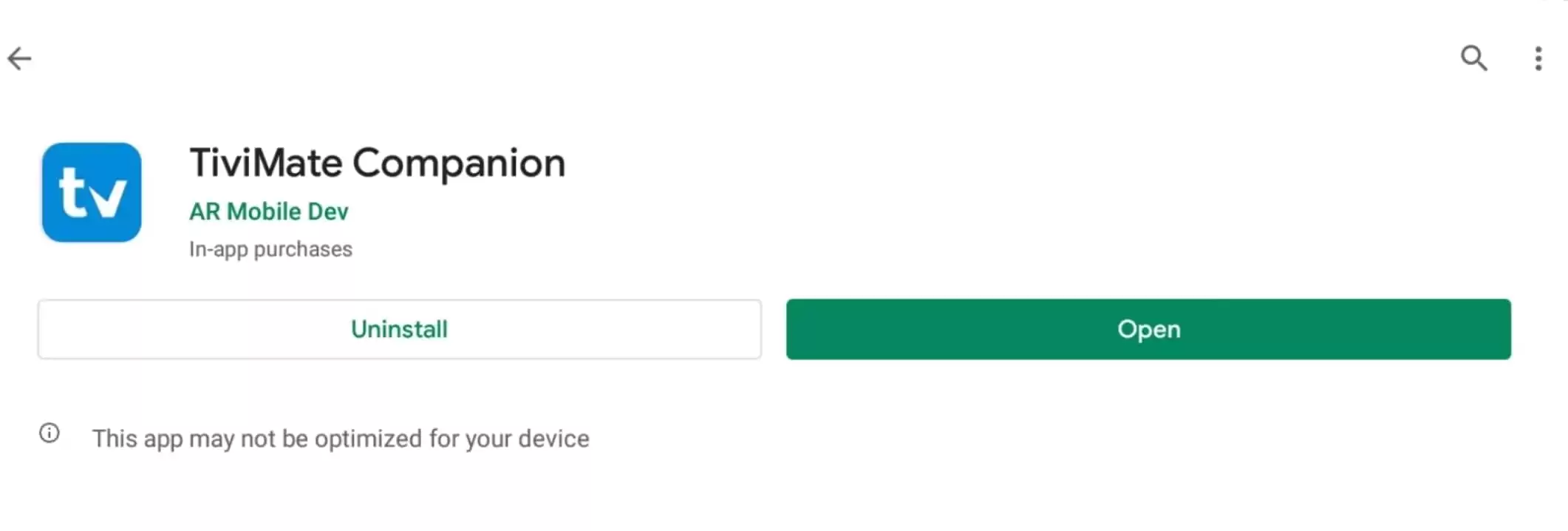Image resolution: width=1568 pixels, height=531 pixels.
Task: Open the three-dot overflow menu
Action: (x=1538, y=58)
